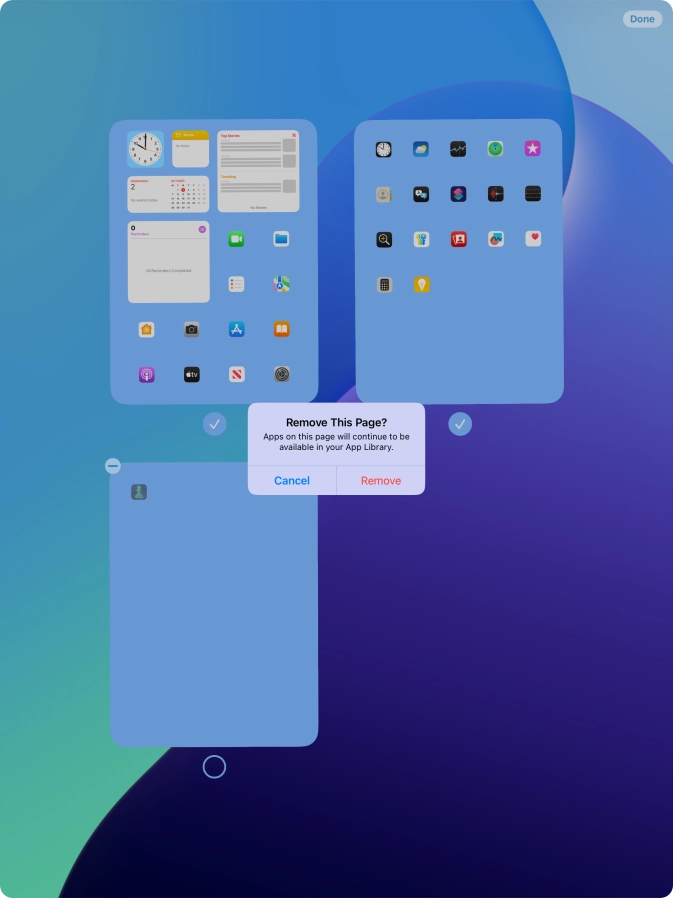Tap the Camera app icon
This screenshot has height=898, width=673.
coord(191,329)
